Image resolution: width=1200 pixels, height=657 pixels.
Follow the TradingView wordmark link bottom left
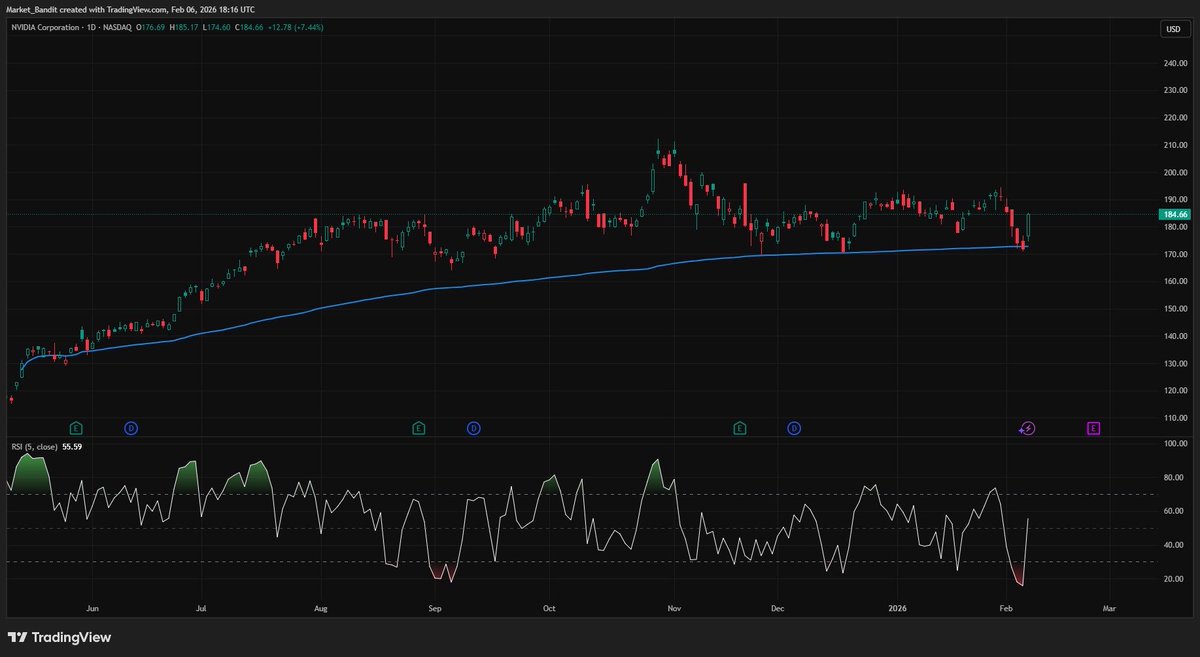point(73,637)
